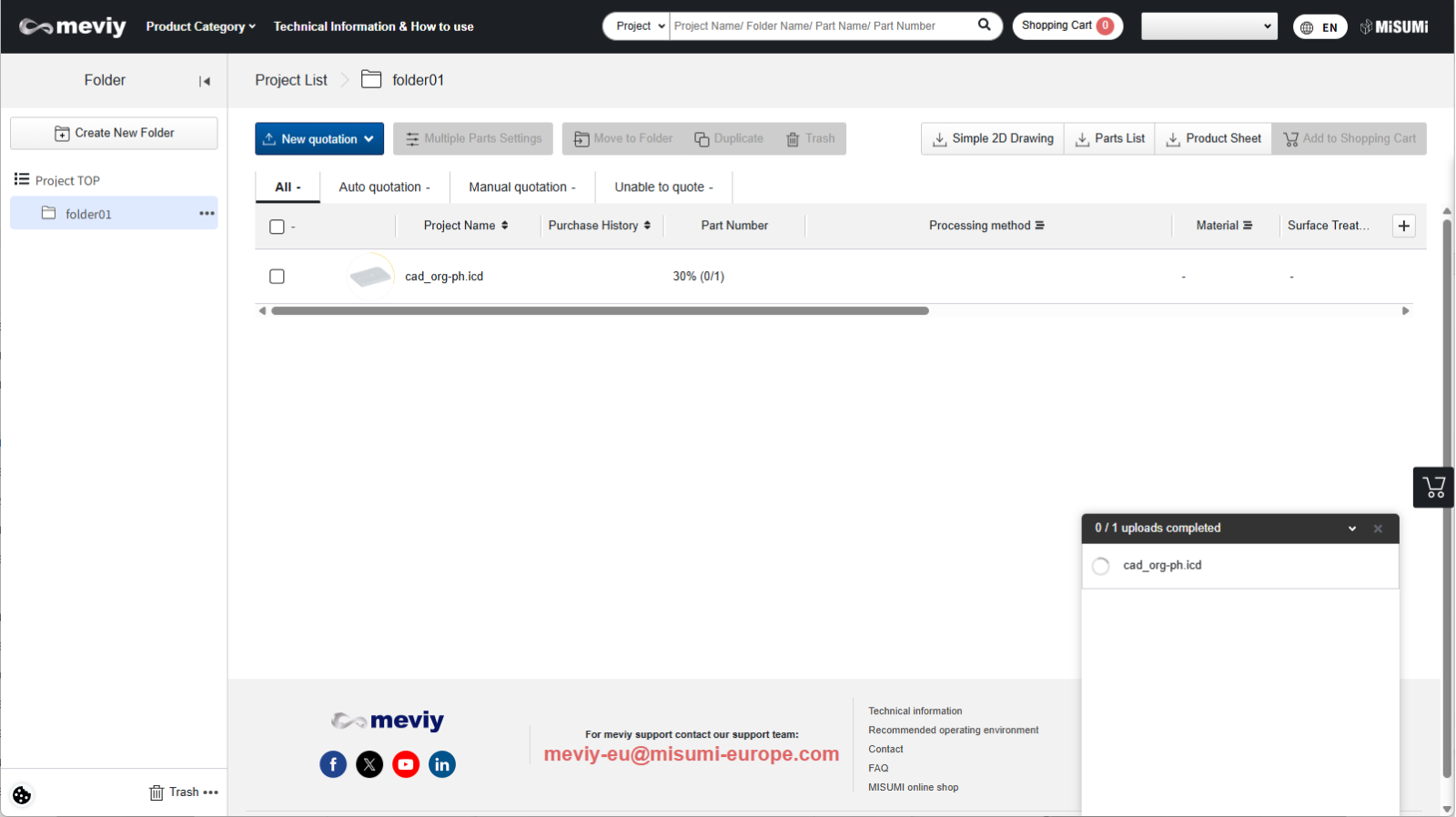Check the cad_org-ph.icd row checkbox
The height and width of the screenshot is (817, 1456).
278,277
